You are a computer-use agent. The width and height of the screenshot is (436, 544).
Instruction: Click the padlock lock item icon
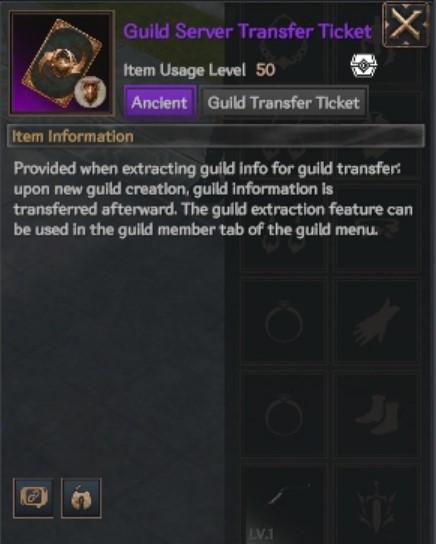[x=81, y=498]
